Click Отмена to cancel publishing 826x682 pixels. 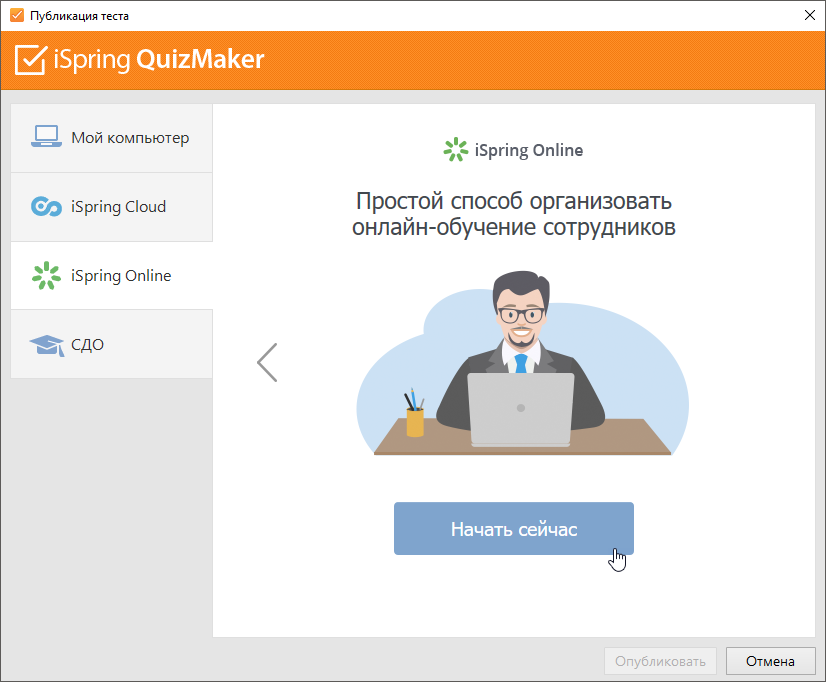click(770, 661)
